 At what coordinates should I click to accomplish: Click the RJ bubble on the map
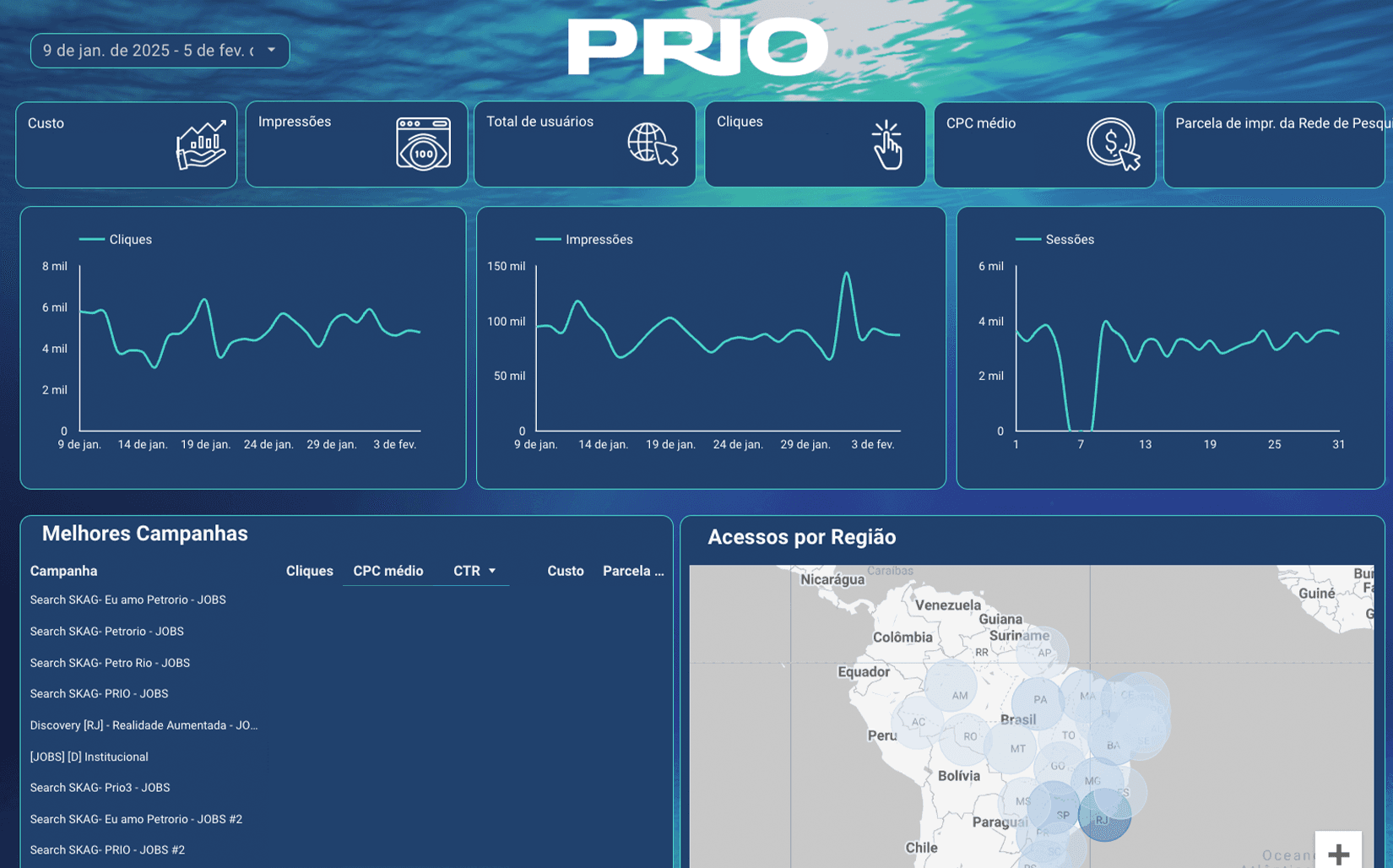[1103, 817]
